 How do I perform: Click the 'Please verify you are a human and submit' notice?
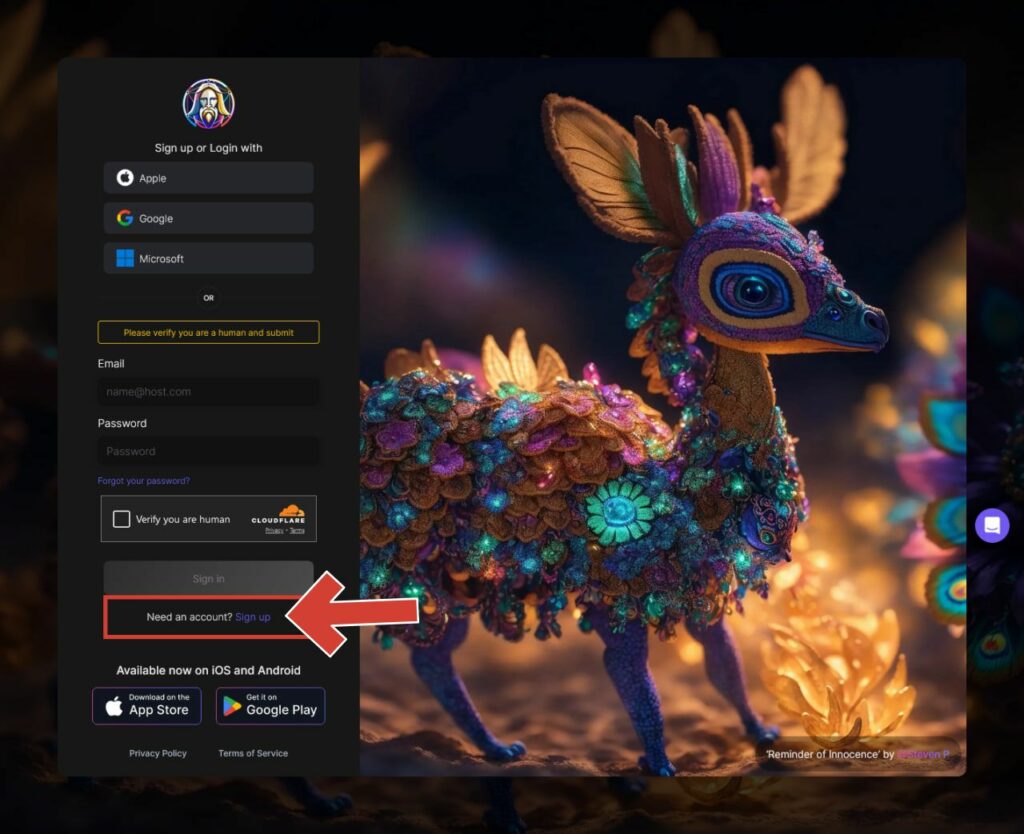208,332
